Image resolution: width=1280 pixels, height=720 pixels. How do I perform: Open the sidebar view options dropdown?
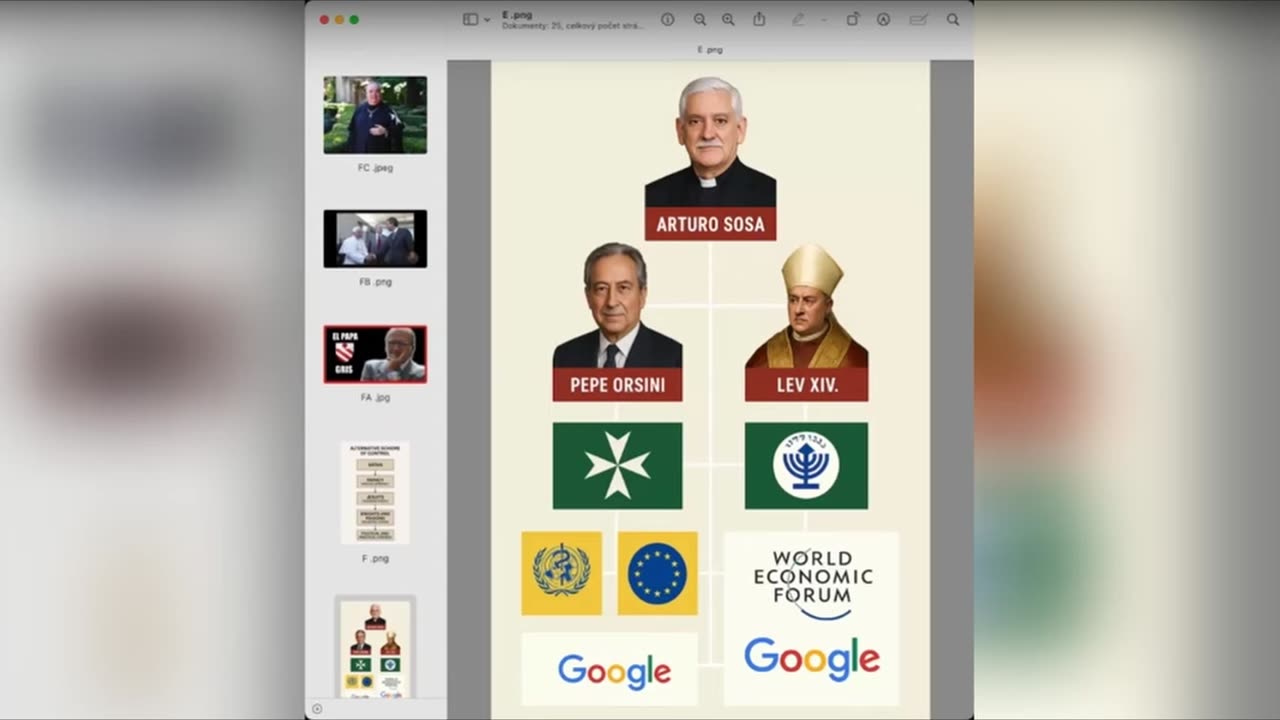tap(487, 20)
